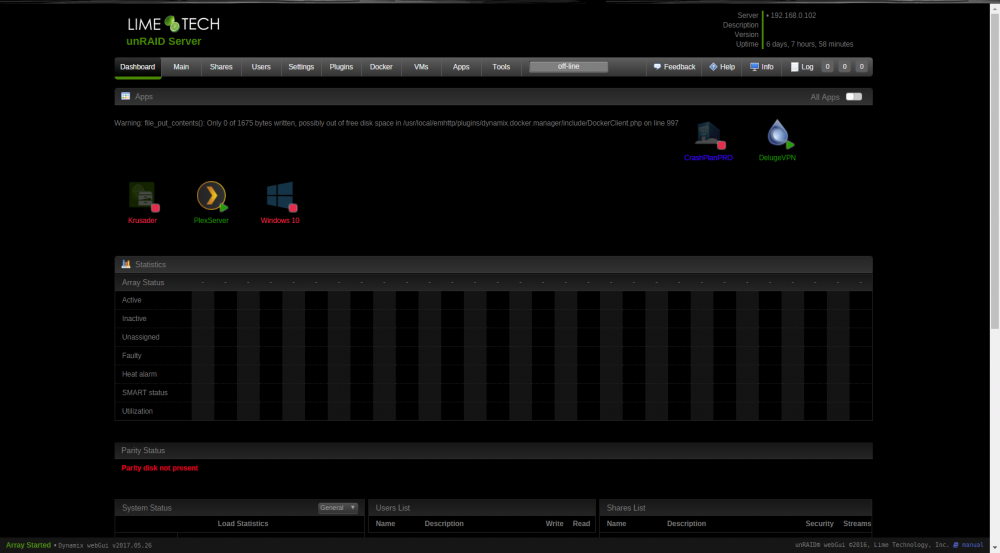Click the Statistics panel chart icon
The width and height of the screenshot is (1000, 553).
click(x=126, y=264)
